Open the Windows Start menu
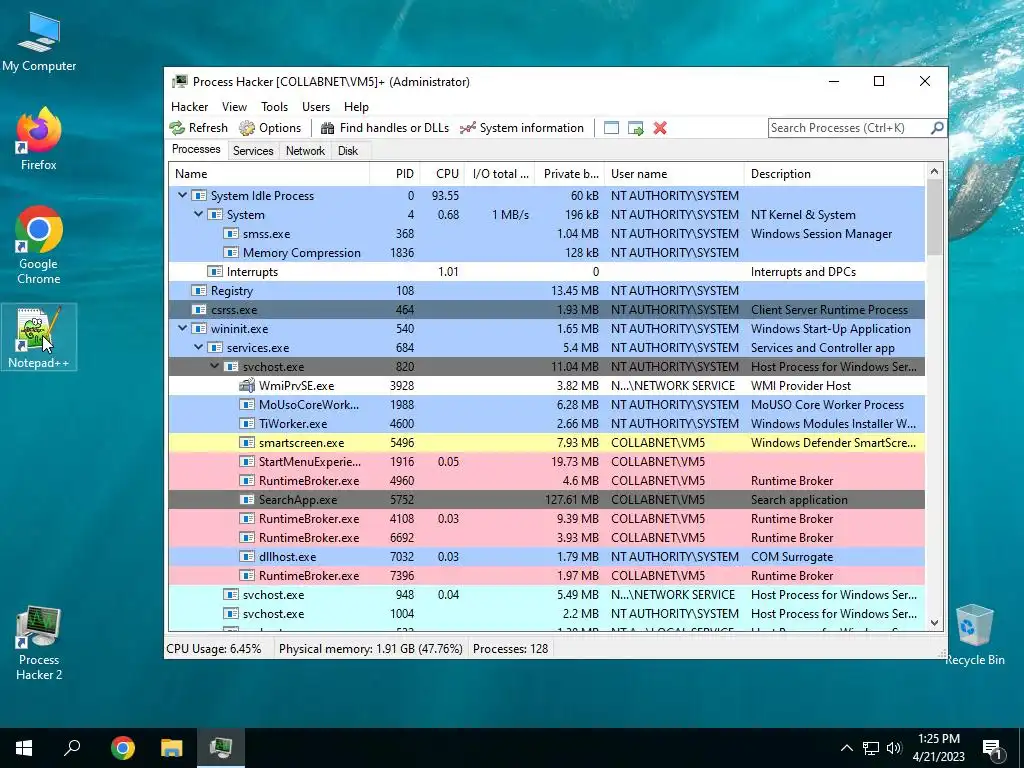 point(24,748)
